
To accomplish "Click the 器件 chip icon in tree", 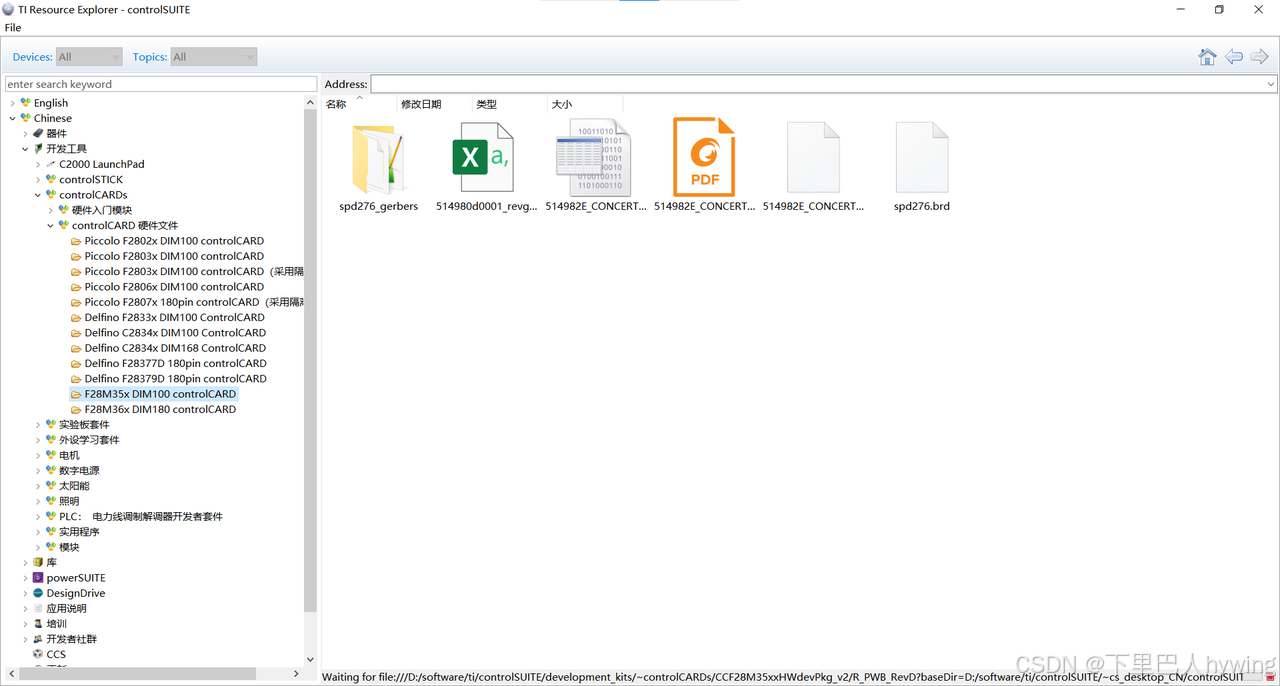I will (38, 133).
